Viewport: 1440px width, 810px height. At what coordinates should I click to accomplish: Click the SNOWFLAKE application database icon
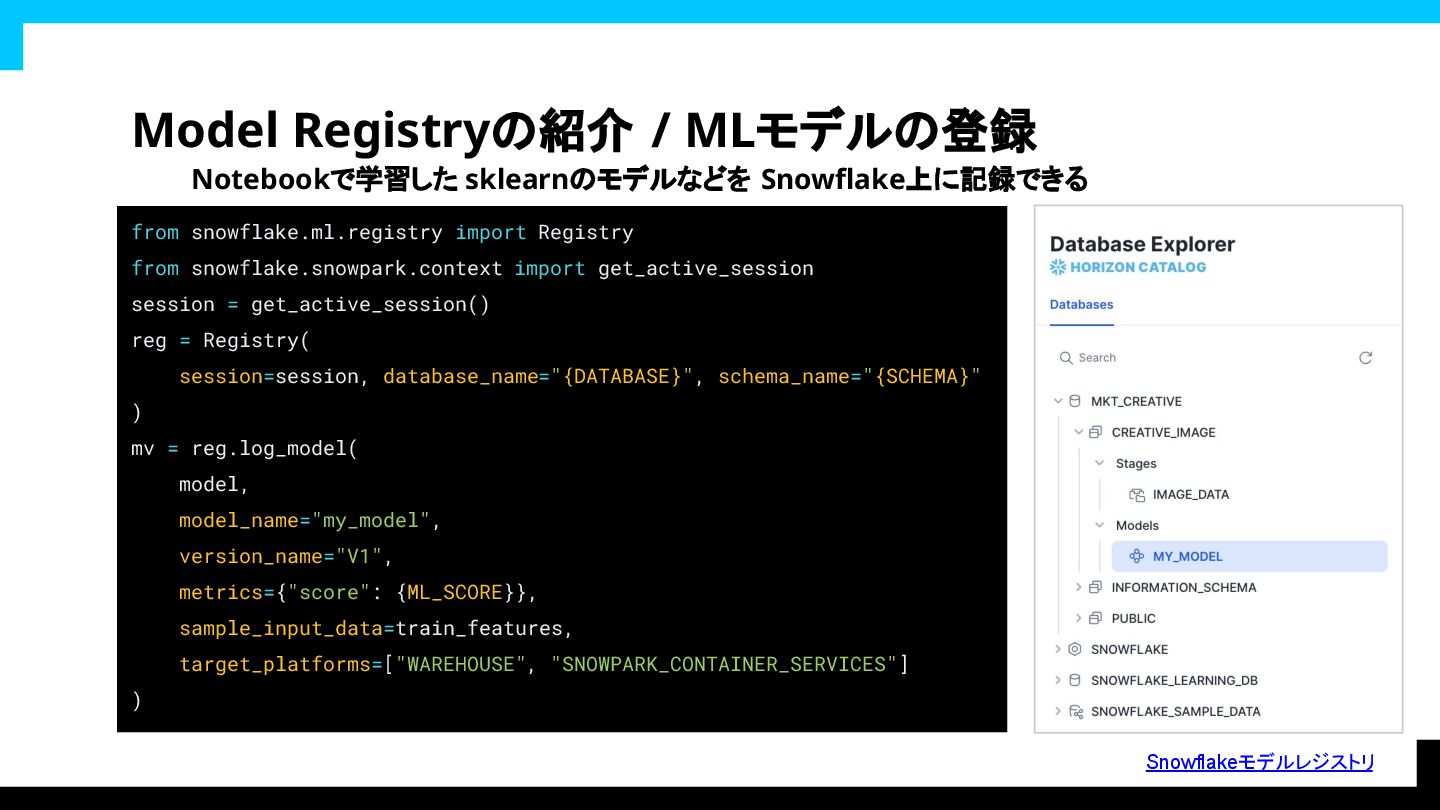coord(1075,649)
